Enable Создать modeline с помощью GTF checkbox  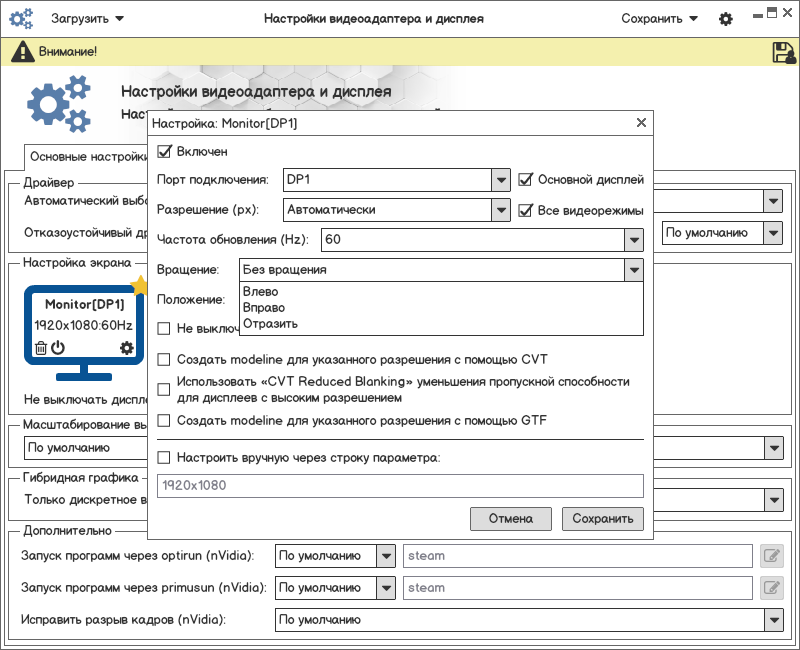click(x=166, y=421)
